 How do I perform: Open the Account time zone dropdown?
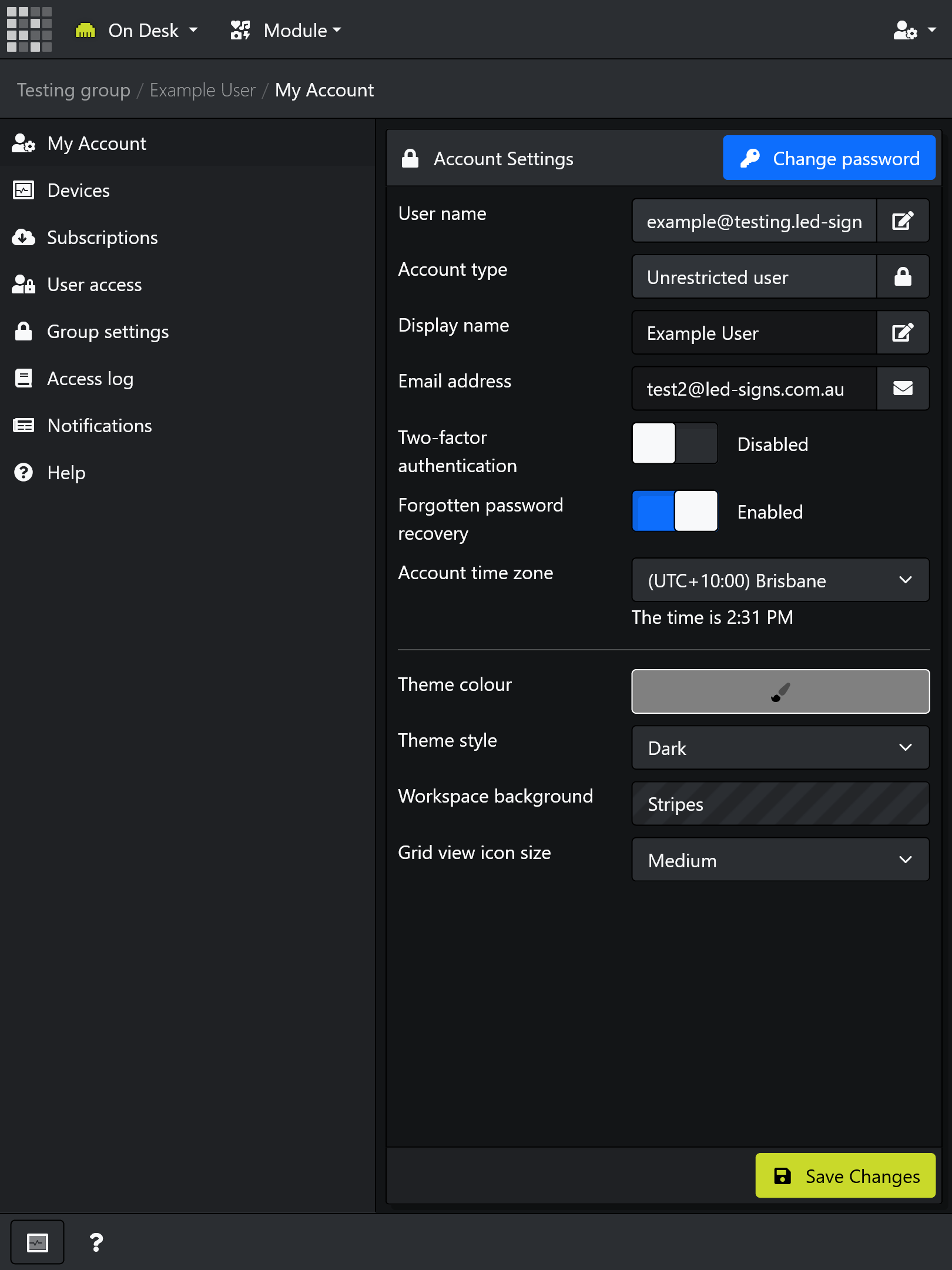(780, 580)
